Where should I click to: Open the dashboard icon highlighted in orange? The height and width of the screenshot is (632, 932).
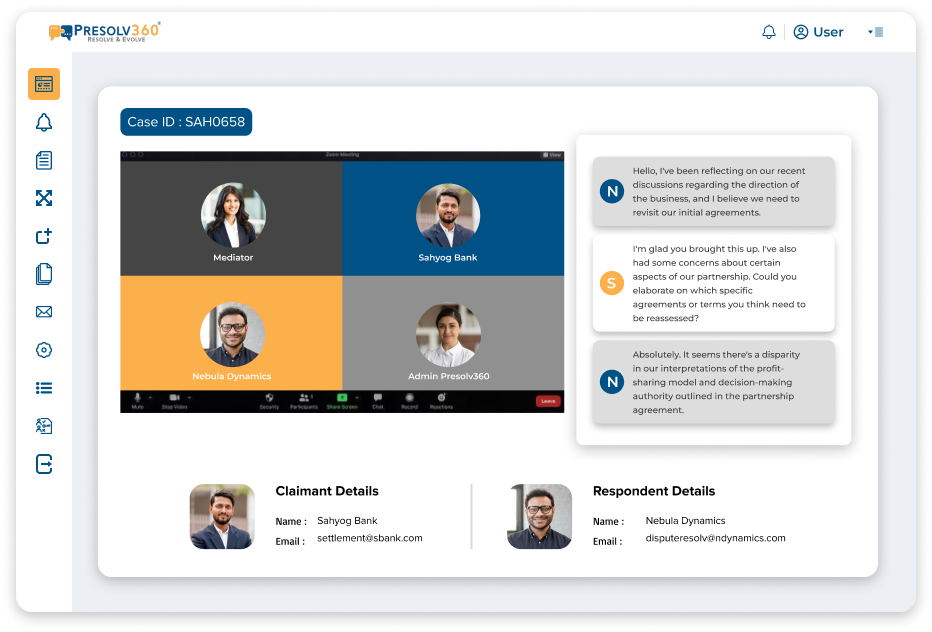point(44,84)
